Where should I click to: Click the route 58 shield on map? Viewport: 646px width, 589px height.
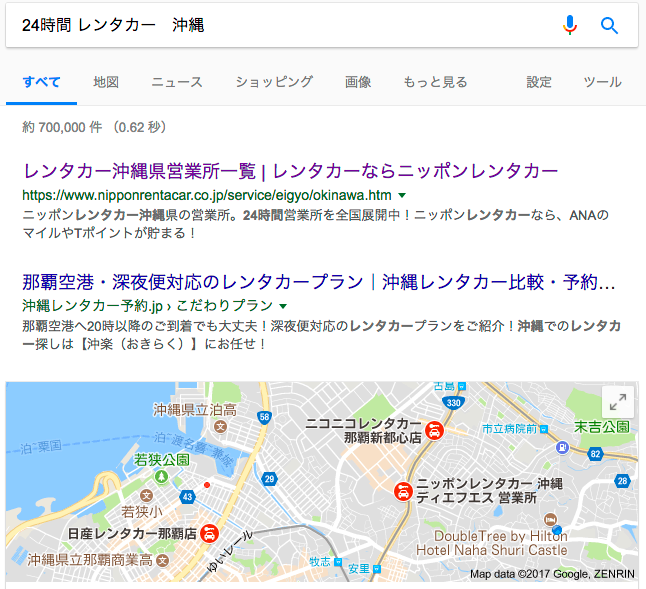click(264, 417)
